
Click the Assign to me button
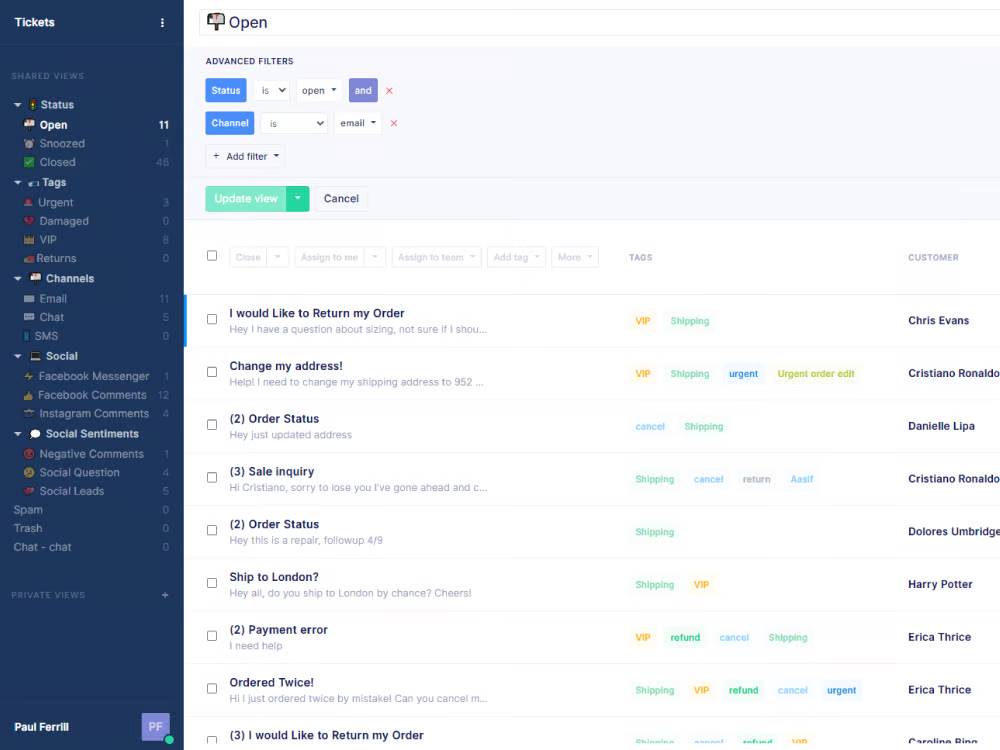coord(329,257)
